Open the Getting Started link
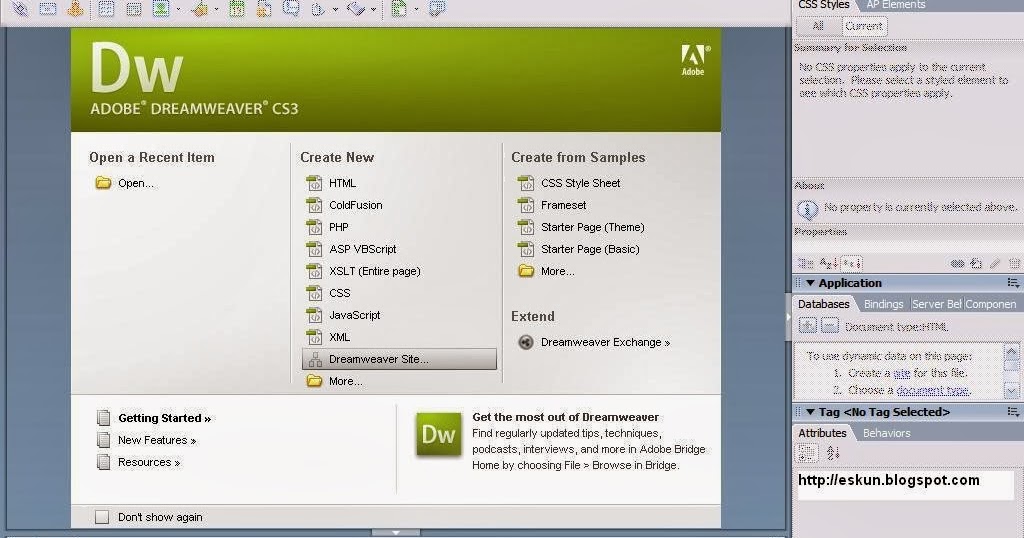Screen dimensions: 1024x538 (x=154, y=418)
